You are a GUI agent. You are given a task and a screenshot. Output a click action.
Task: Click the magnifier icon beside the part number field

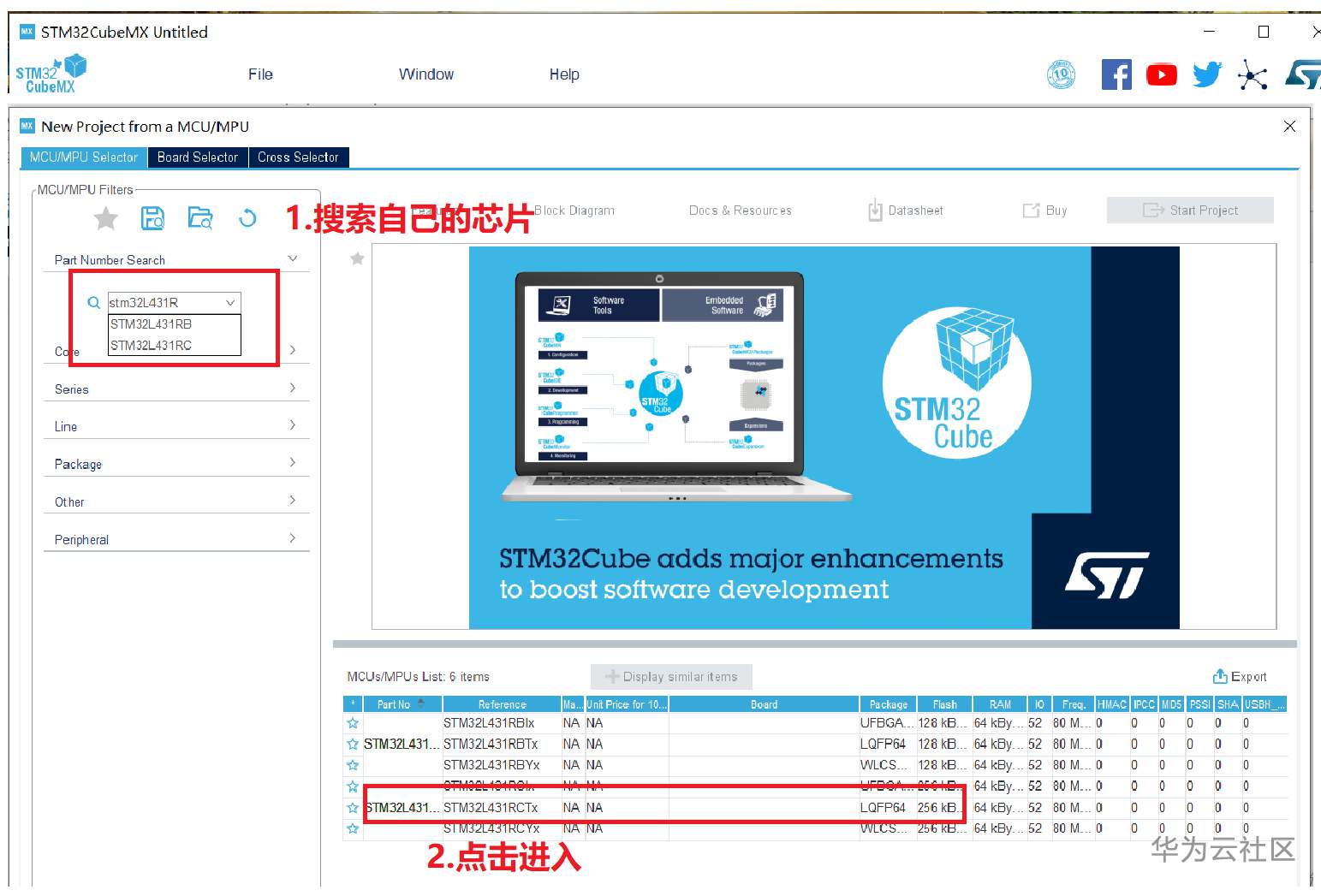94,302
